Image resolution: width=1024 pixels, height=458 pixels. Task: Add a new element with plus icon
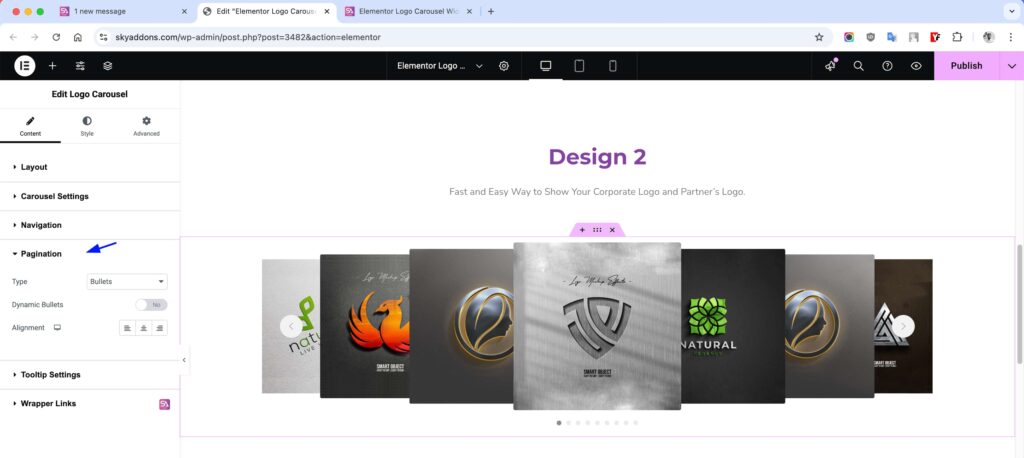pos(52,66)
